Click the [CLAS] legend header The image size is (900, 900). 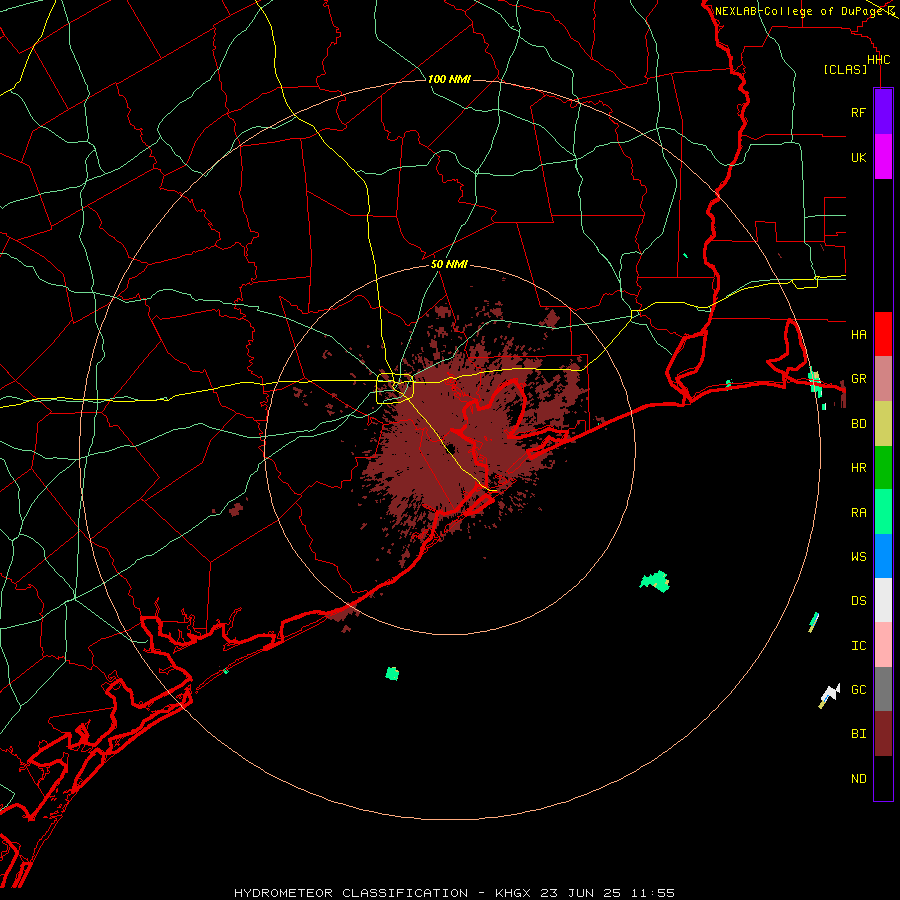click(845, 69)
